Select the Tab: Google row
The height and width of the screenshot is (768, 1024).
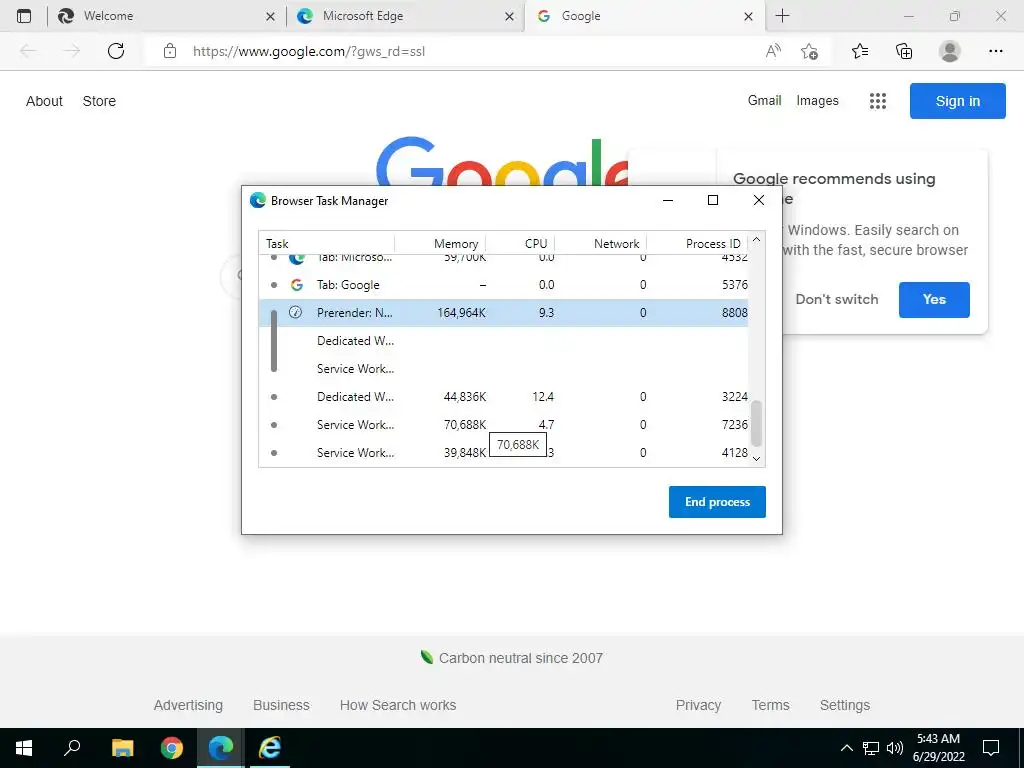504,285
